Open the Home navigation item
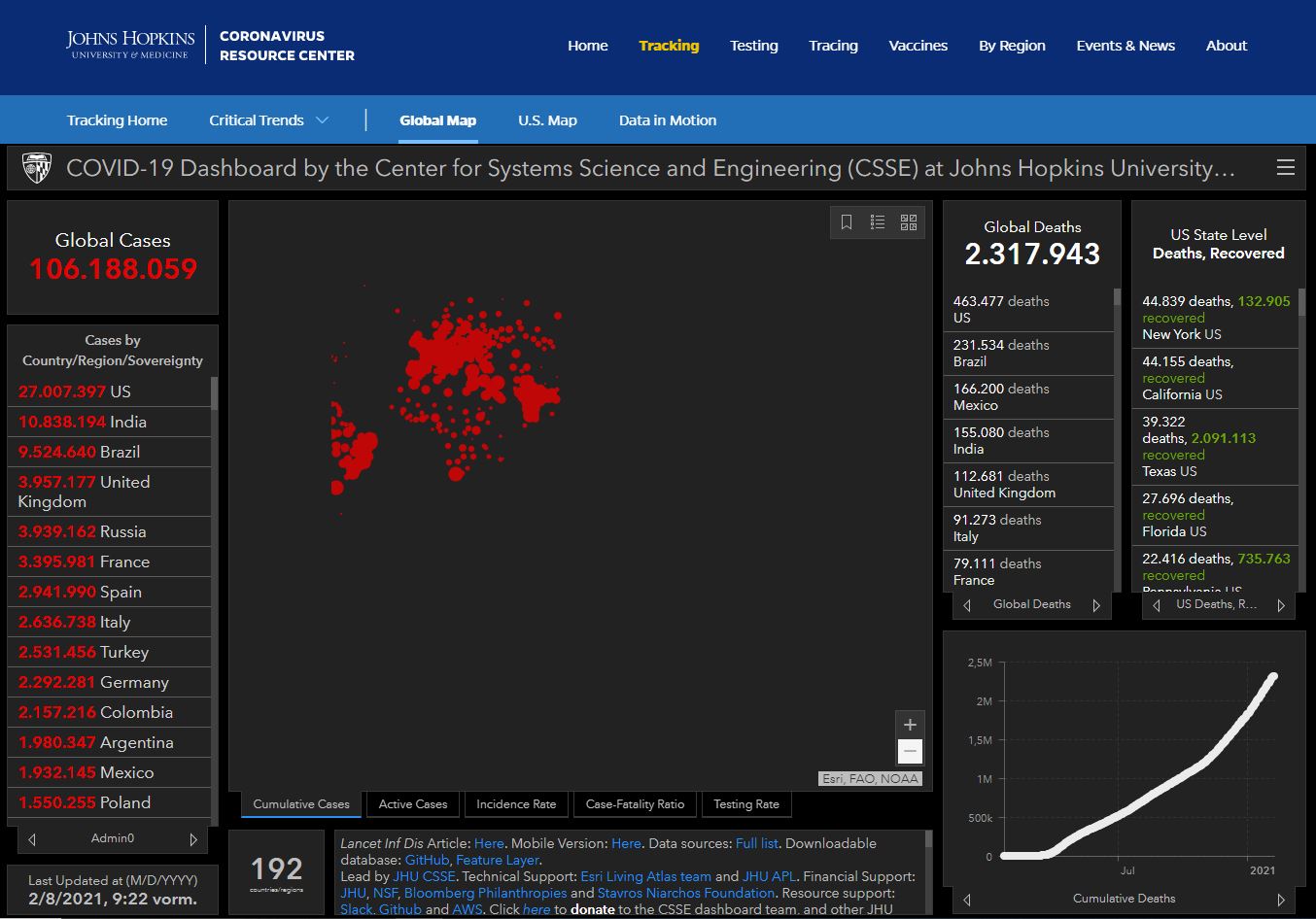The height and width of the screenshot is (919, 1316). point(588,46)
